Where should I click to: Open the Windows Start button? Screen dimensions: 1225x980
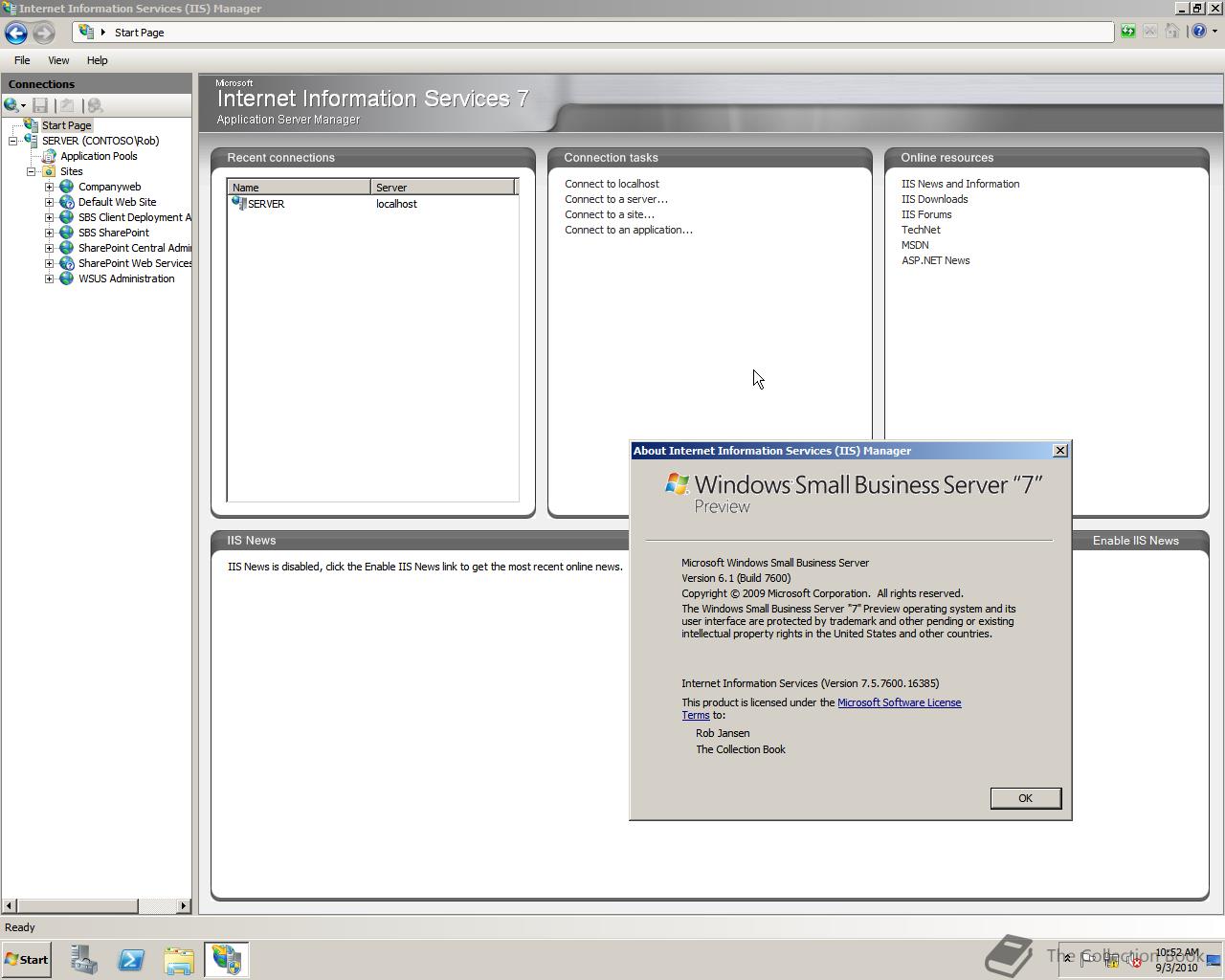coord(27,960)
